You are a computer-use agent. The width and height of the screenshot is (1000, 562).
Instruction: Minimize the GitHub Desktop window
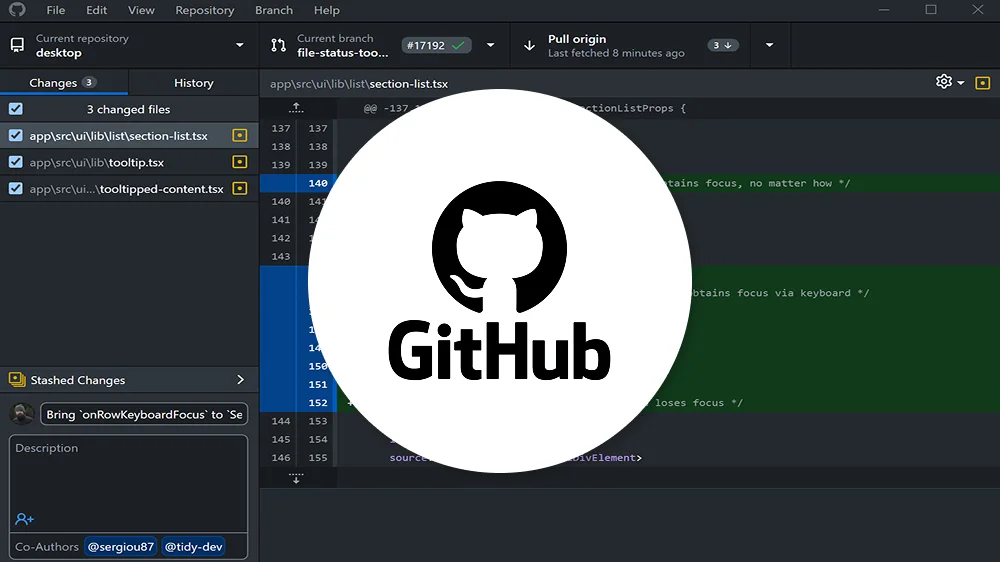(884, 10)
